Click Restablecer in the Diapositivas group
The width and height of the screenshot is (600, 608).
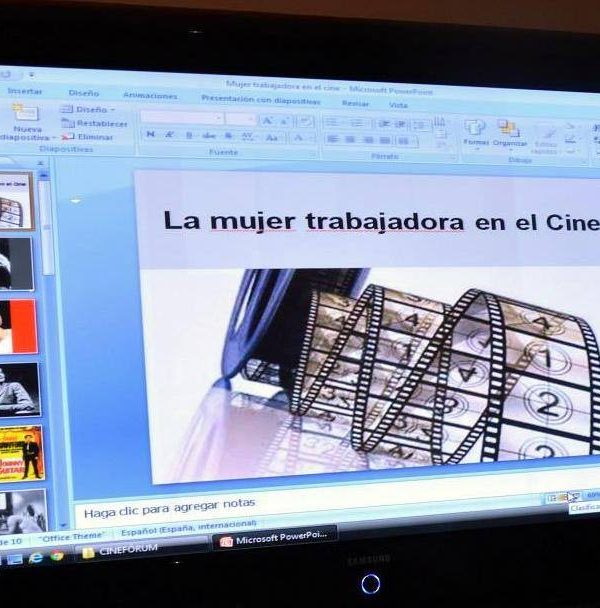[94, 123]
